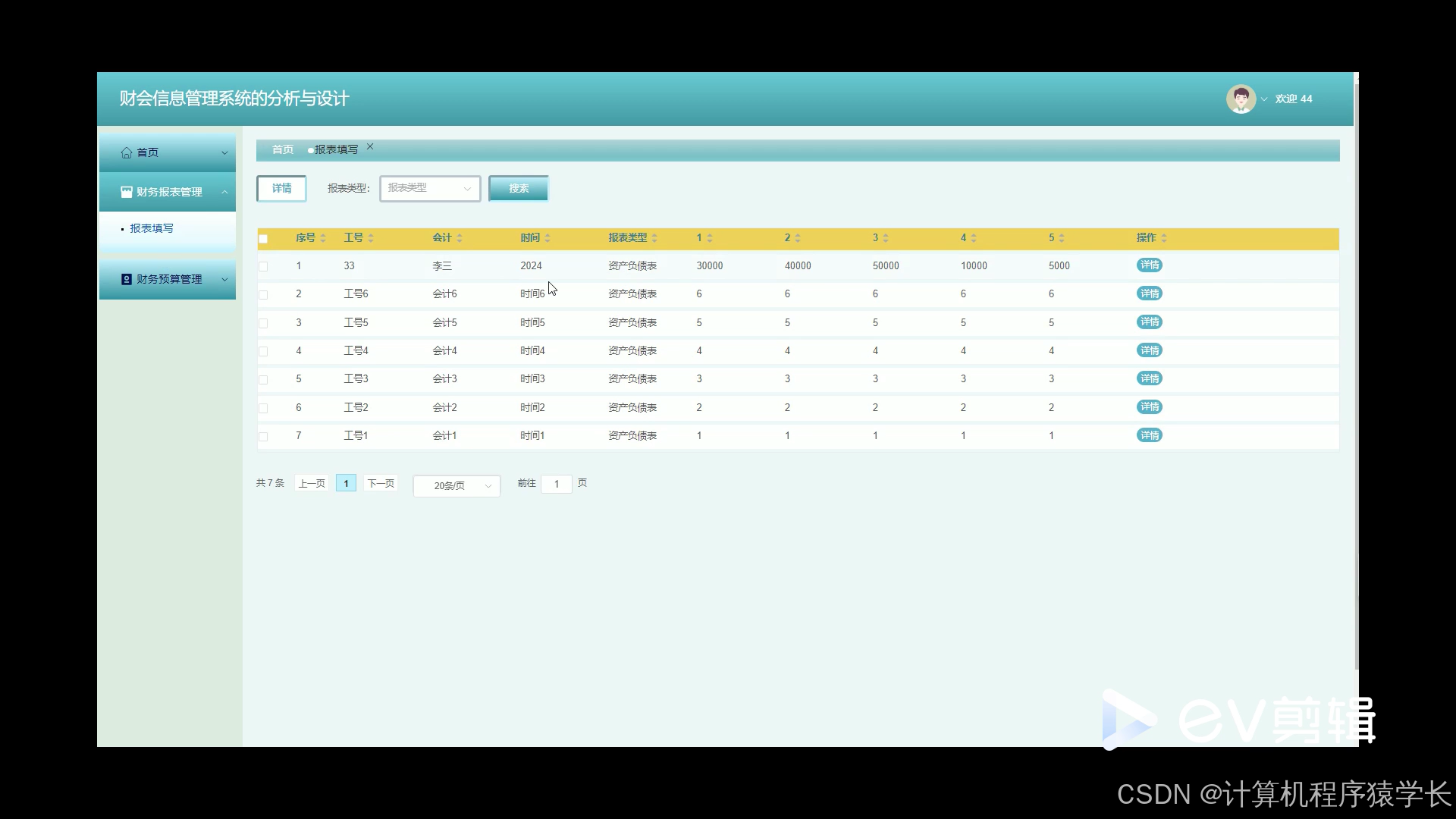Open 报表填写 in sidebar submenu
This screenshot has width=1456, height=819.
pyautogui.click(x=152, y=228)
